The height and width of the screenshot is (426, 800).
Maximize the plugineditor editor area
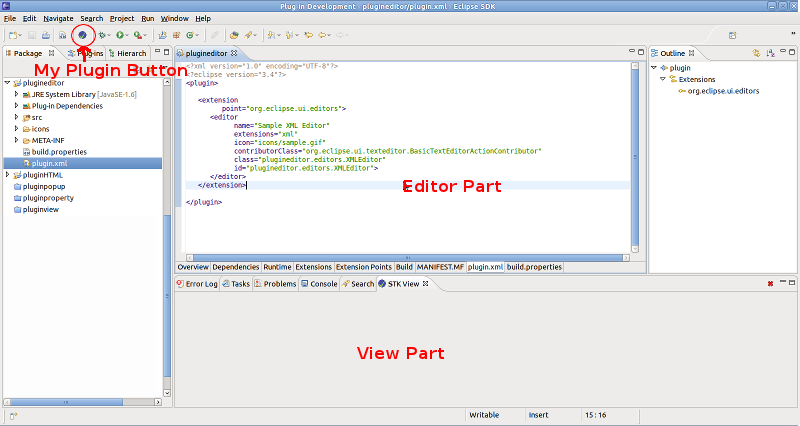(x=641, y=52)
